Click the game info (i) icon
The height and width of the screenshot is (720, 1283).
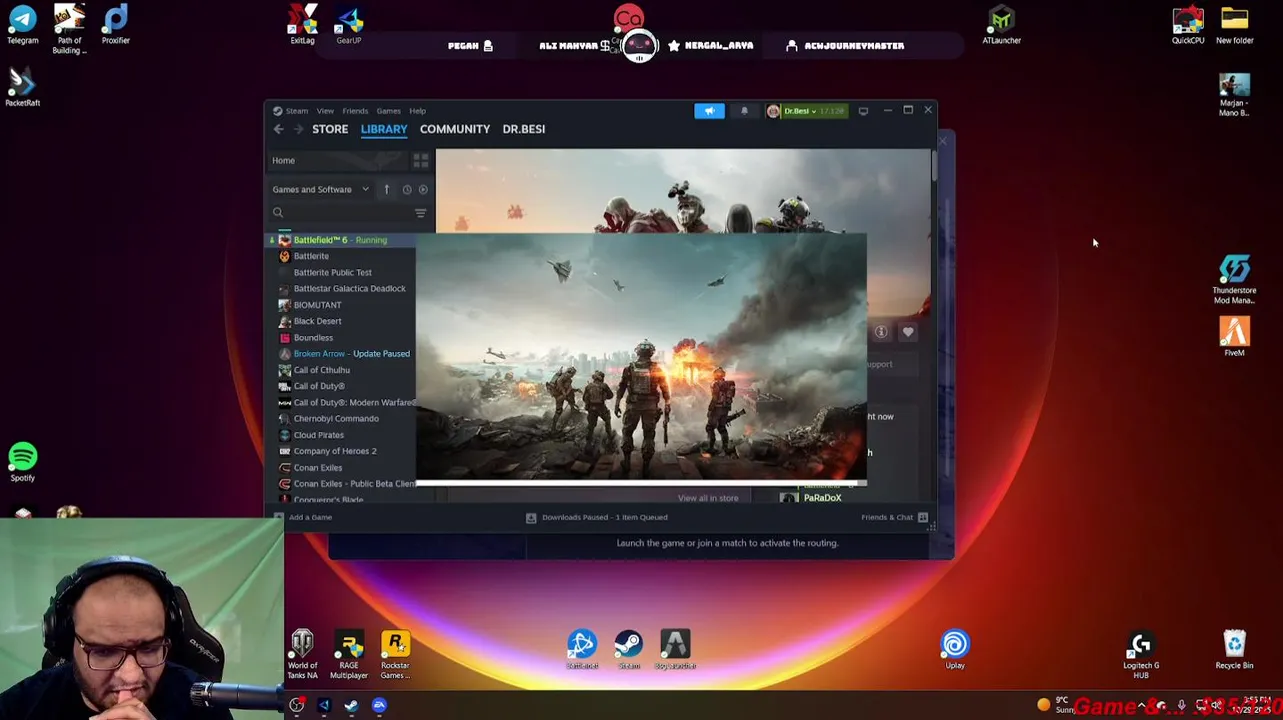881,332
